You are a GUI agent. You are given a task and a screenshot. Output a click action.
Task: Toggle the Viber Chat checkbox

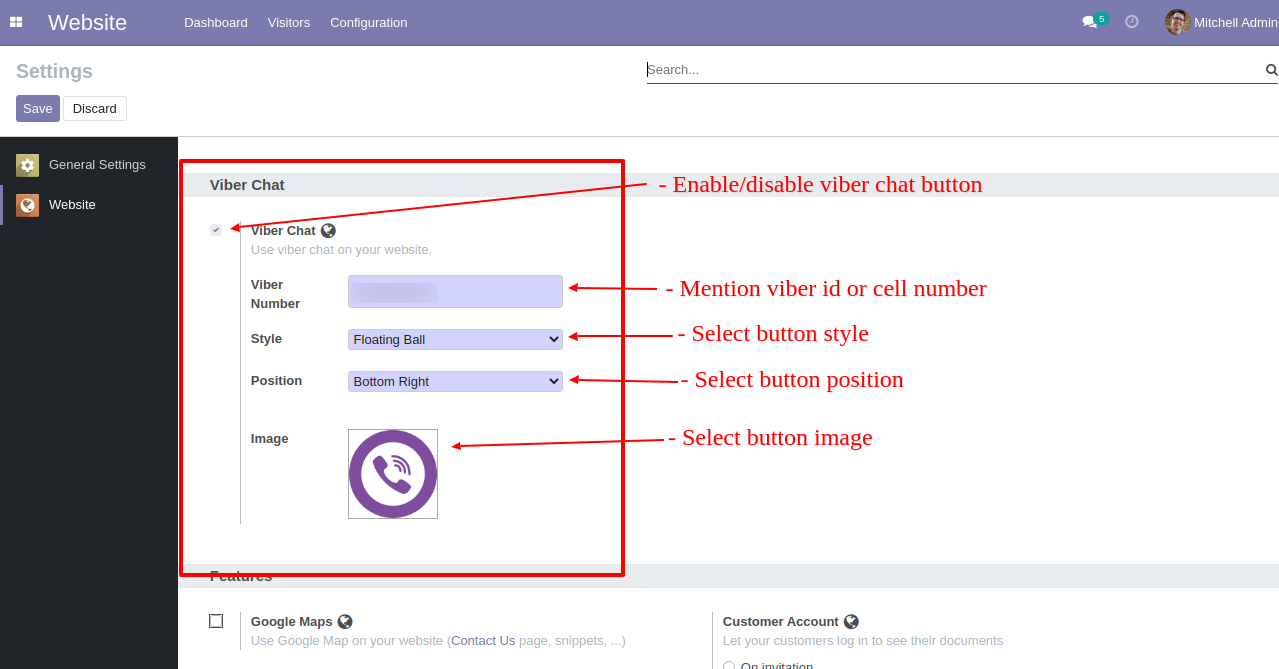216,230
